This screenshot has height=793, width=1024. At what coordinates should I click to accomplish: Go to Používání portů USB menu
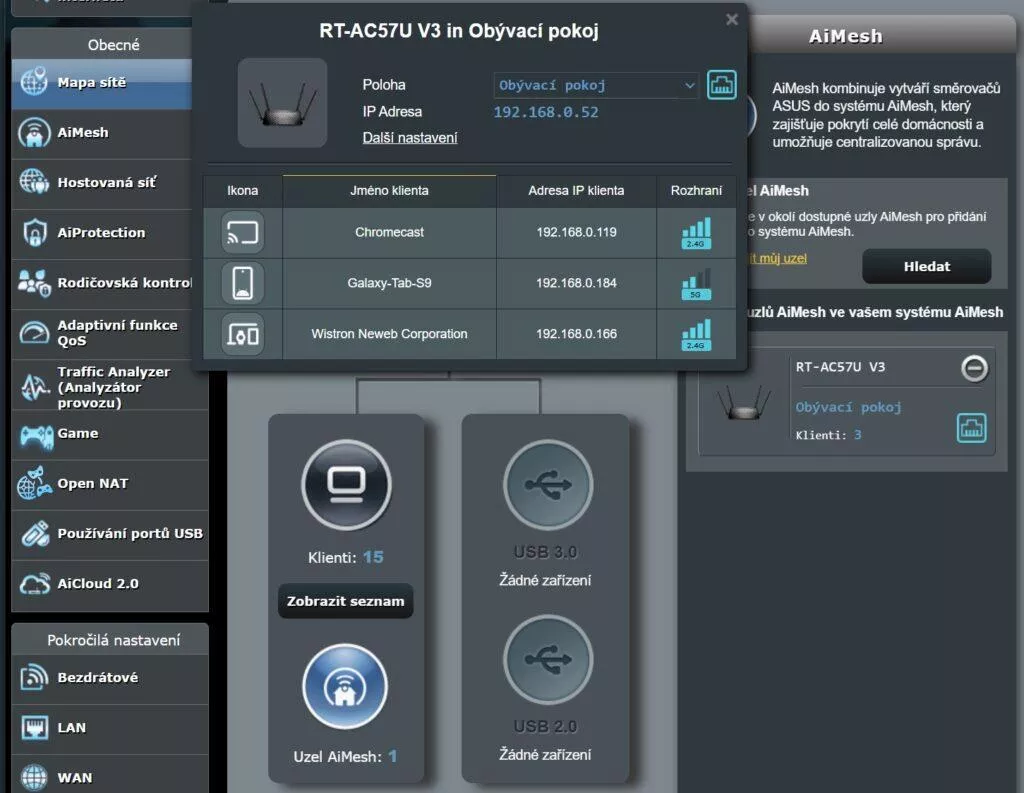[110, 534]
